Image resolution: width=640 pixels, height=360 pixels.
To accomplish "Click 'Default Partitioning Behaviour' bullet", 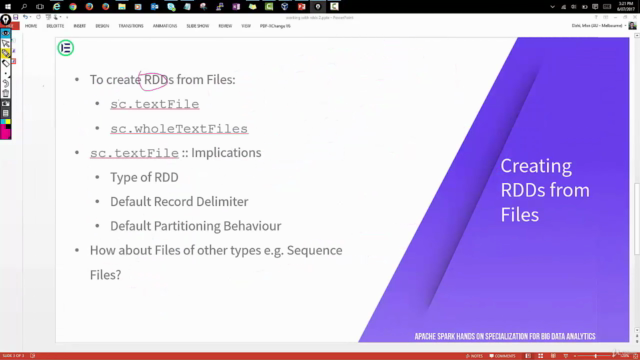I will point(196,226).
